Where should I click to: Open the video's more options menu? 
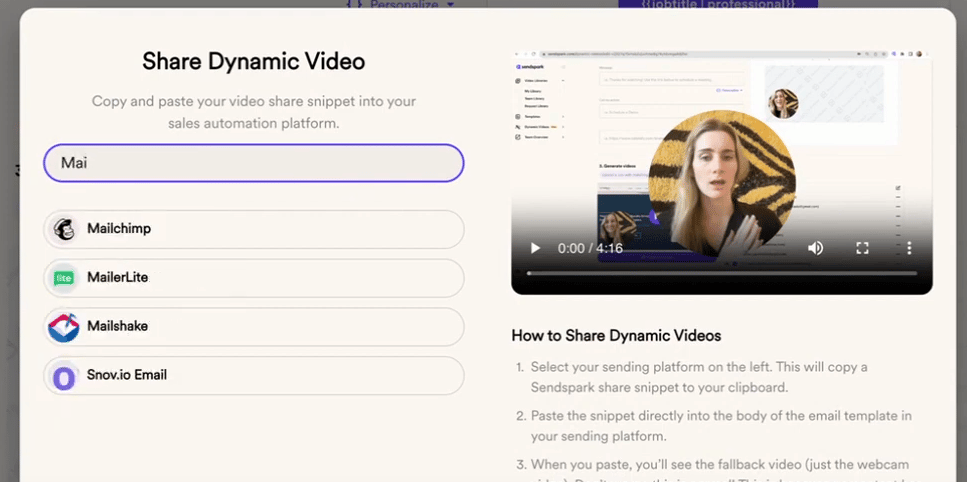pos(909,248)
